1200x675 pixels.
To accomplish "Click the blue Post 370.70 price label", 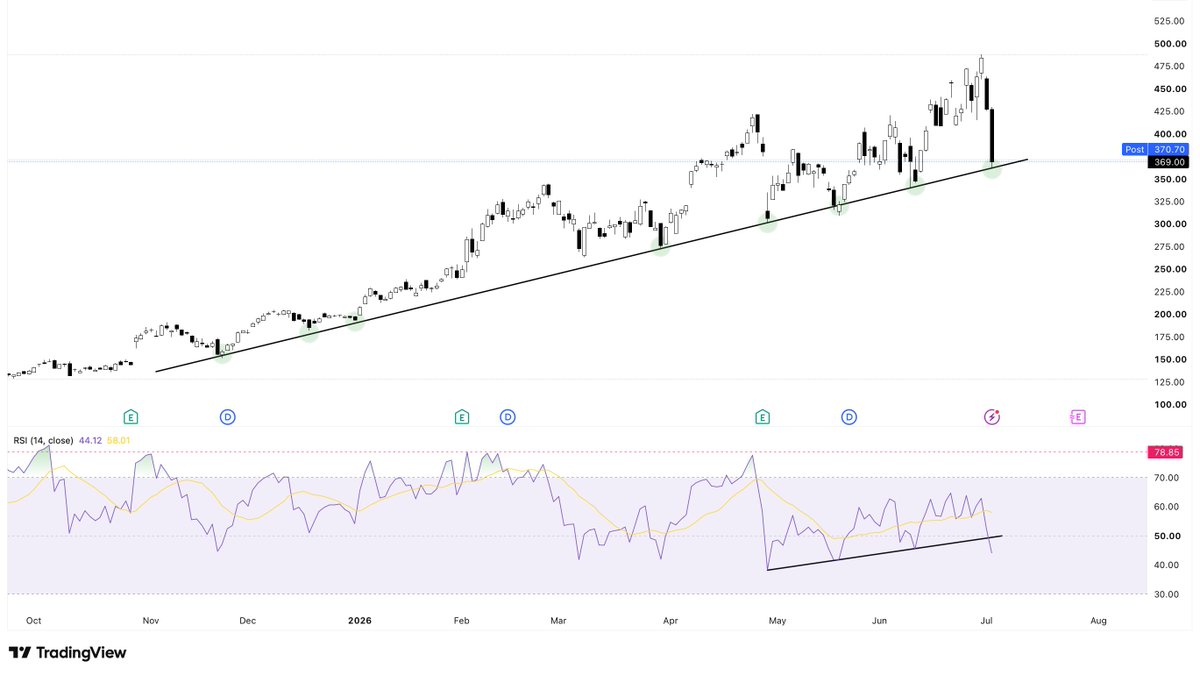I will point(1153,149).
